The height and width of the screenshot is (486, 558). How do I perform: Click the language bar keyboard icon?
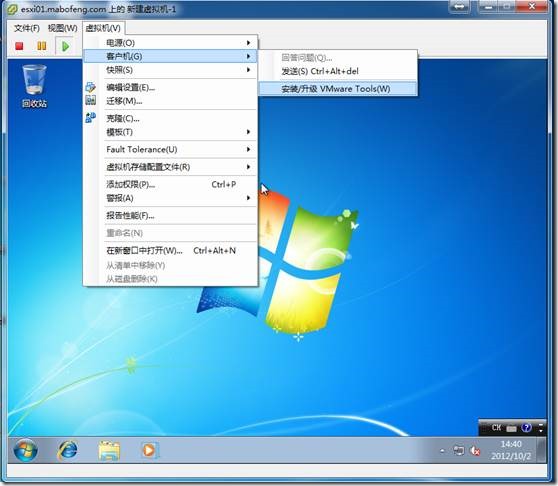(x=511, y=428)
